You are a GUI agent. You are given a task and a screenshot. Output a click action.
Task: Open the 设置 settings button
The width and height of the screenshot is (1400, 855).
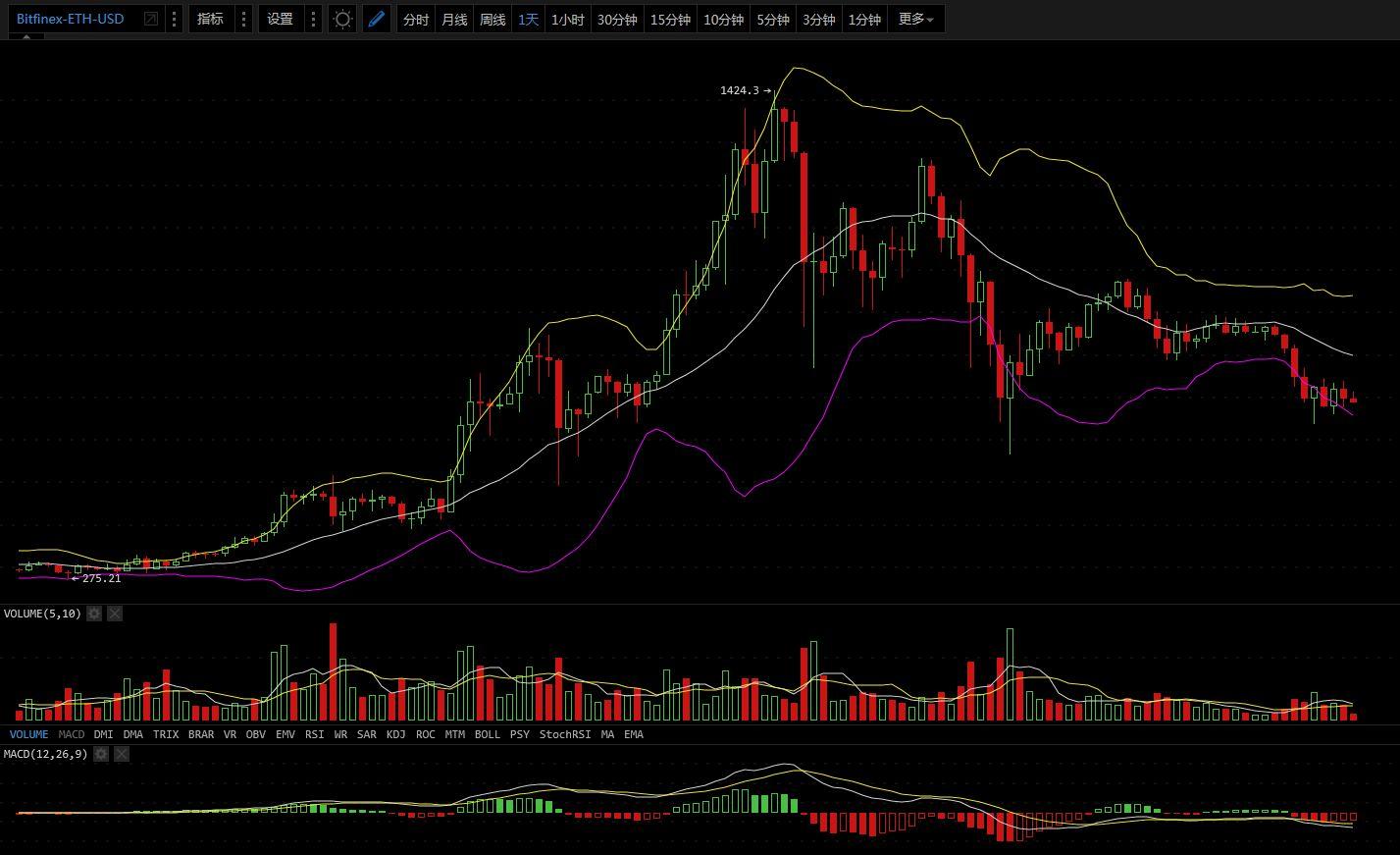(x=281, y=19)
